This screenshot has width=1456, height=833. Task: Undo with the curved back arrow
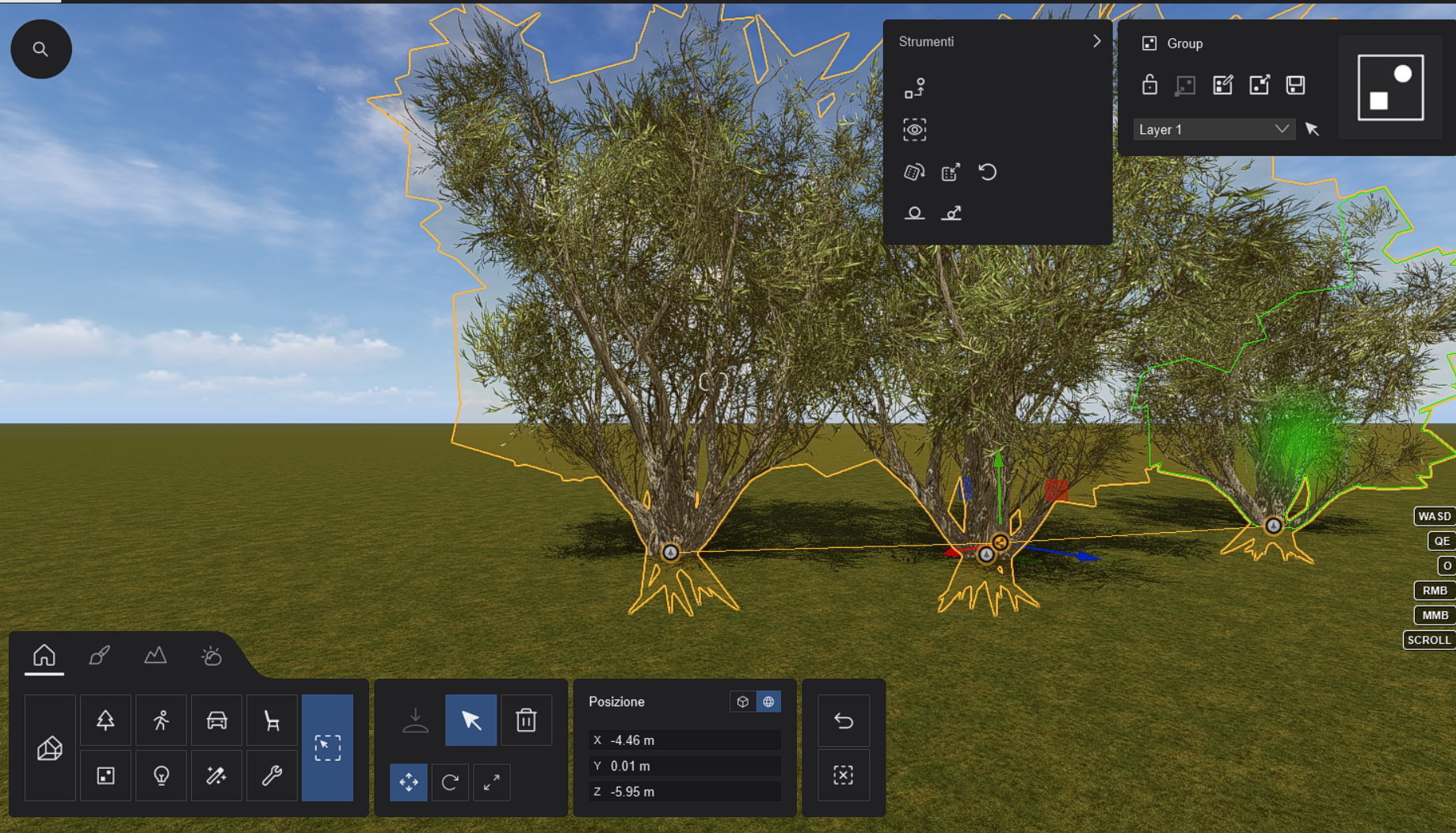[843, 721]
